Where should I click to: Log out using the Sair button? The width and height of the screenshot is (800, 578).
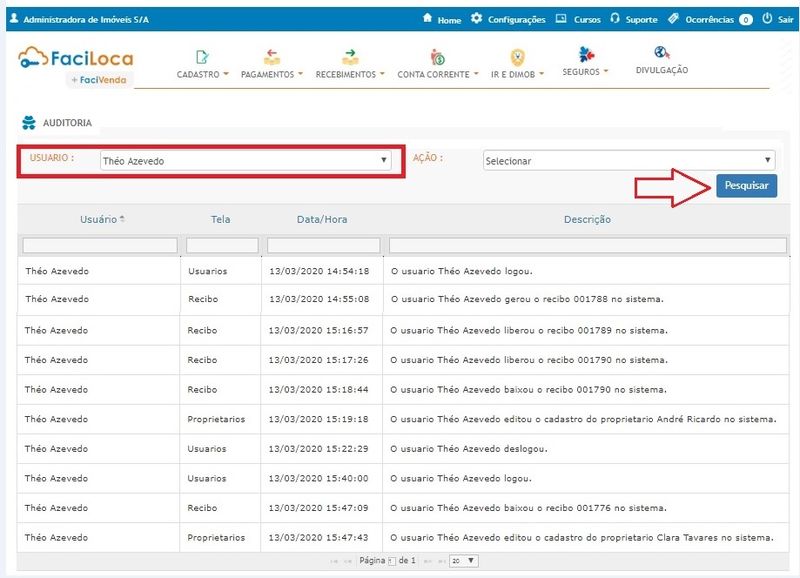(x=777, y=19)
